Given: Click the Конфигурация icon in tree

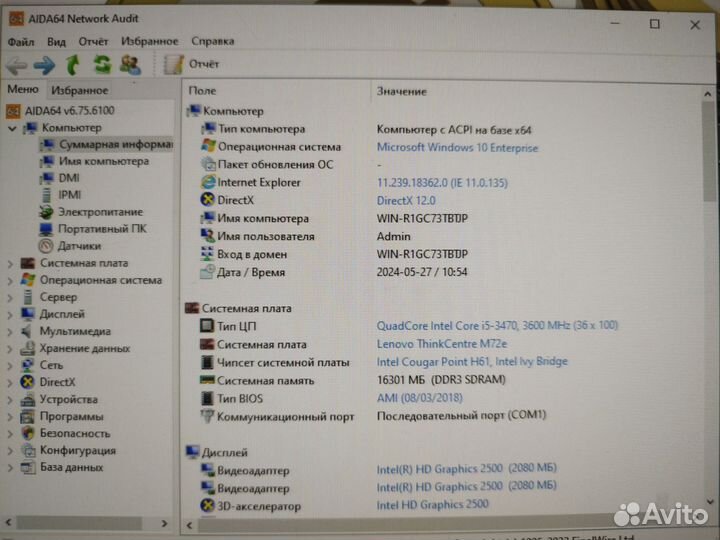Looking at the screenshot, I should click(28, 450).
